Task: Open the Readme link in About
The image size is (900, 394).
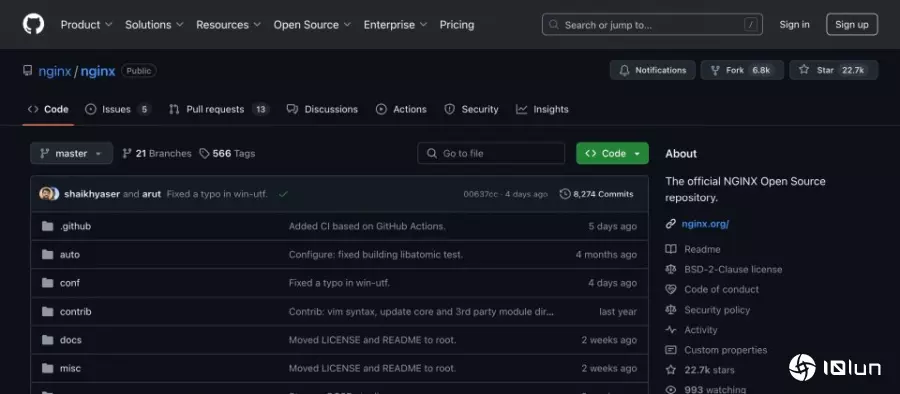Action: 702,249
